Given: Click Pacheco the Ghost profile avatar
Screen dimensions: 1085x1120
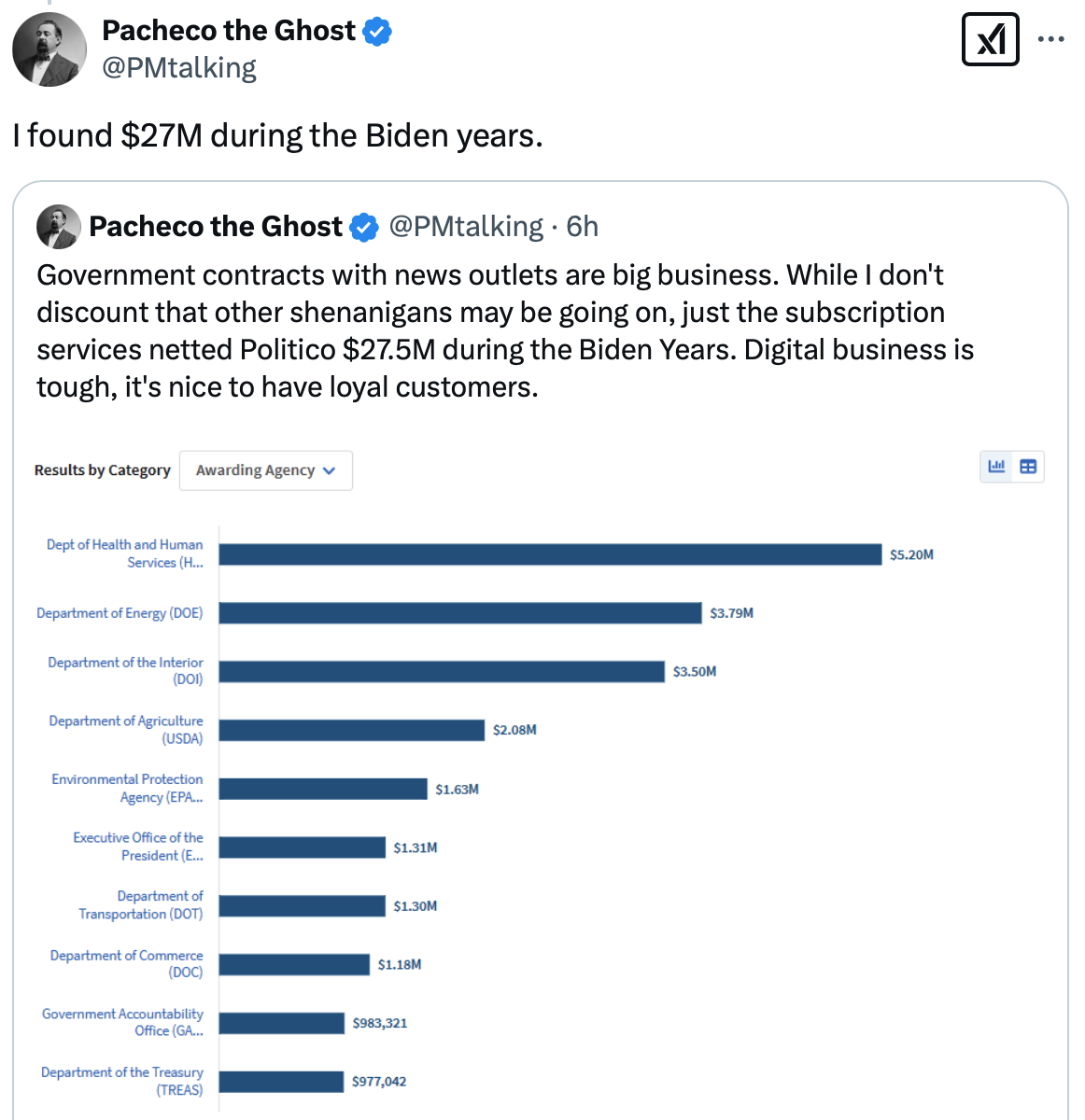Looking at the screenshot, I should pyautogui.click(x=49, y=49).
